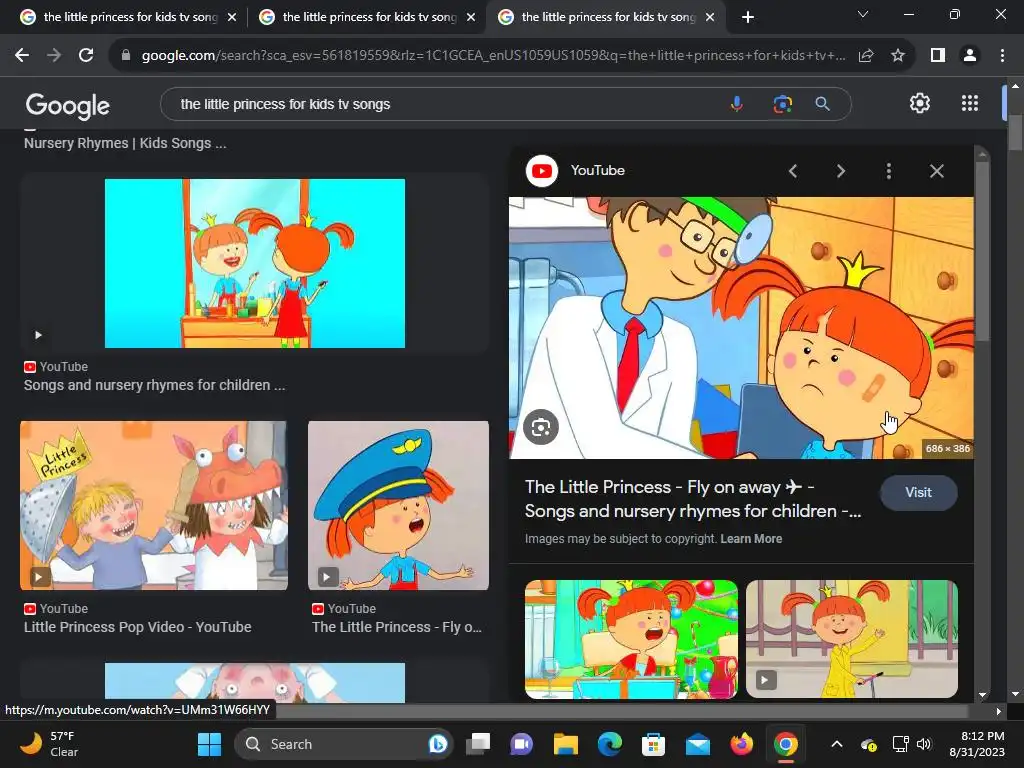Open Songs and nursery rhymes for children link

pyautogui.click(x=154, y=385)
